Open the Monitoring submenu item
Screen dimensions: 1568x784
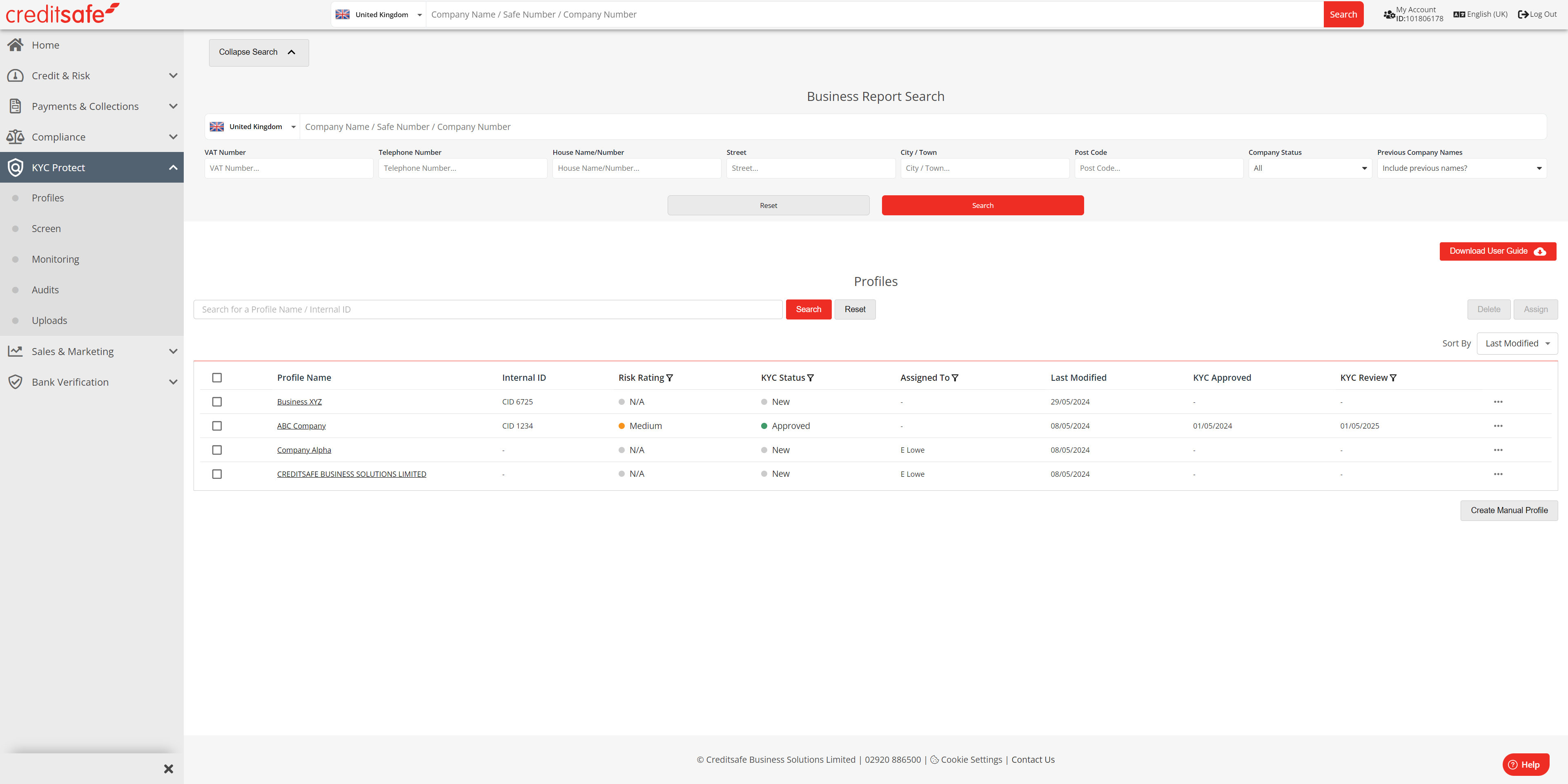[56, 259]
